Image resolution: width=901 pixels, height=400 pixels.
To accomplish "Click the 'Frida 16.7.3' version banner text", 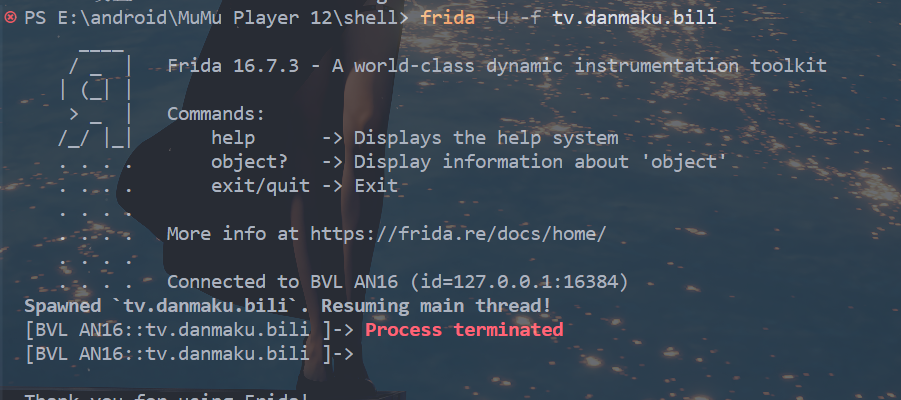I will pyautogui.click(x=233, y=66).
